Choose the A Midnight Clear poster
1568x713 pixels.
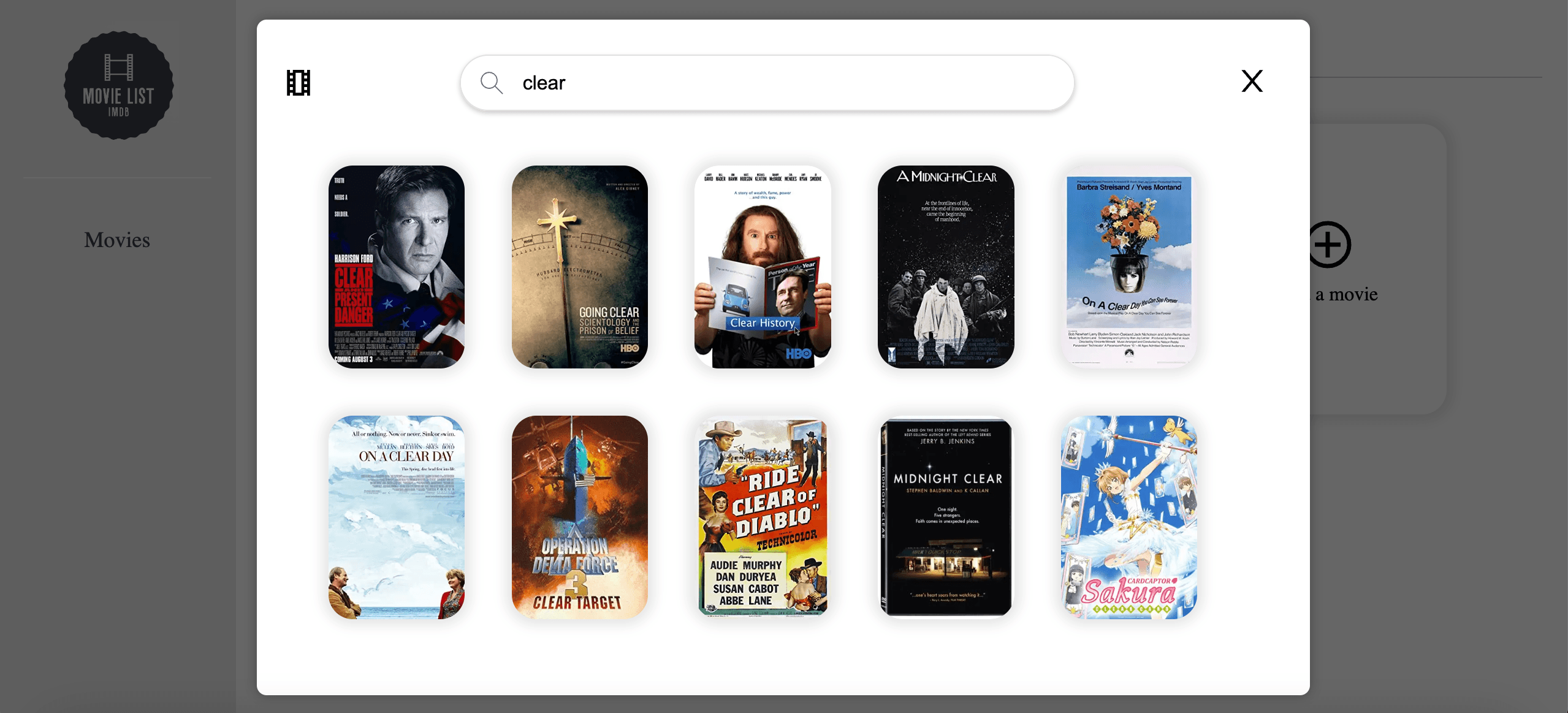point(946,267)
